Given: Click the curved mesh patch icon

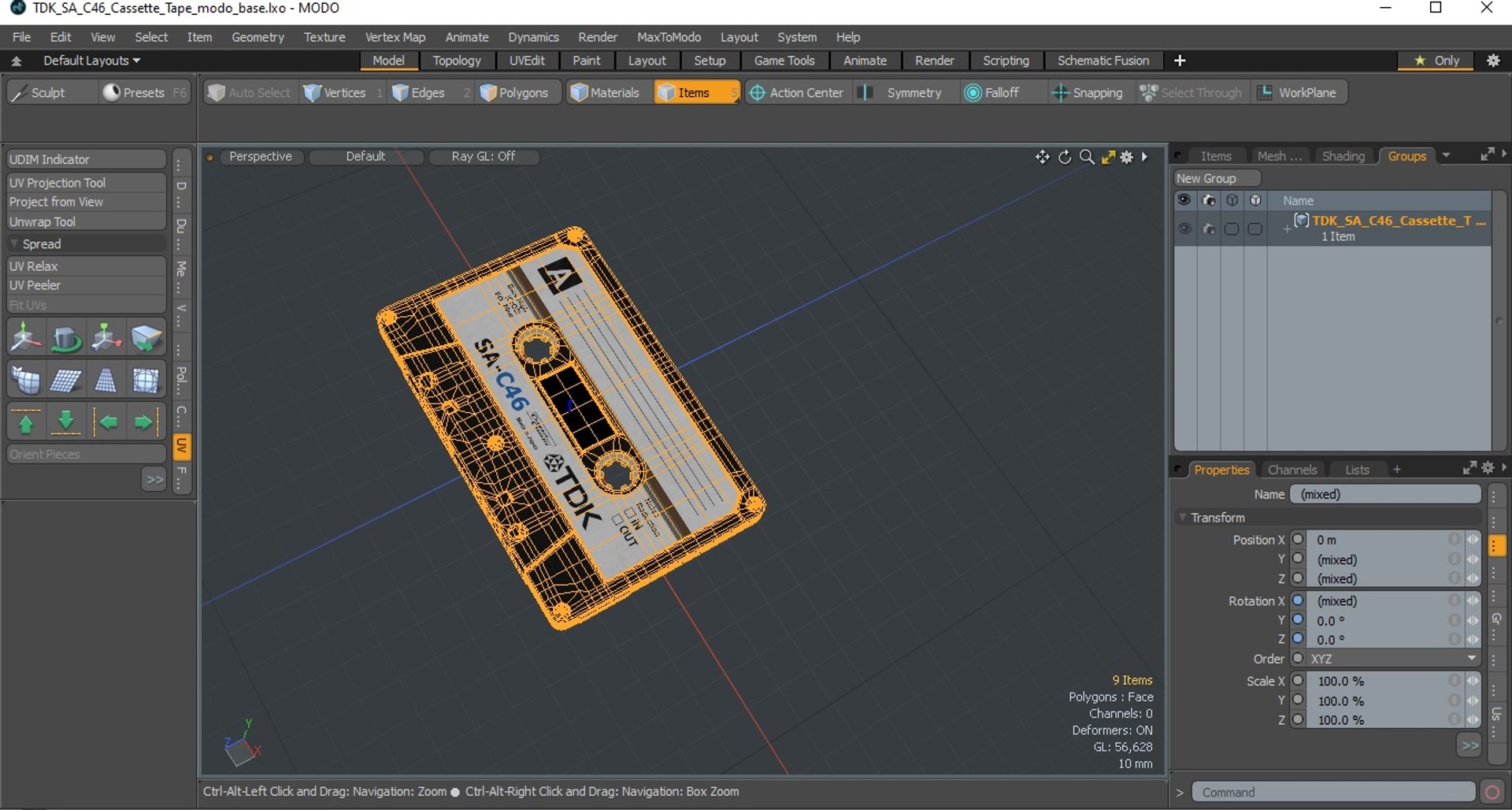Looking at the screenshot, I should [x=25, y=381].
